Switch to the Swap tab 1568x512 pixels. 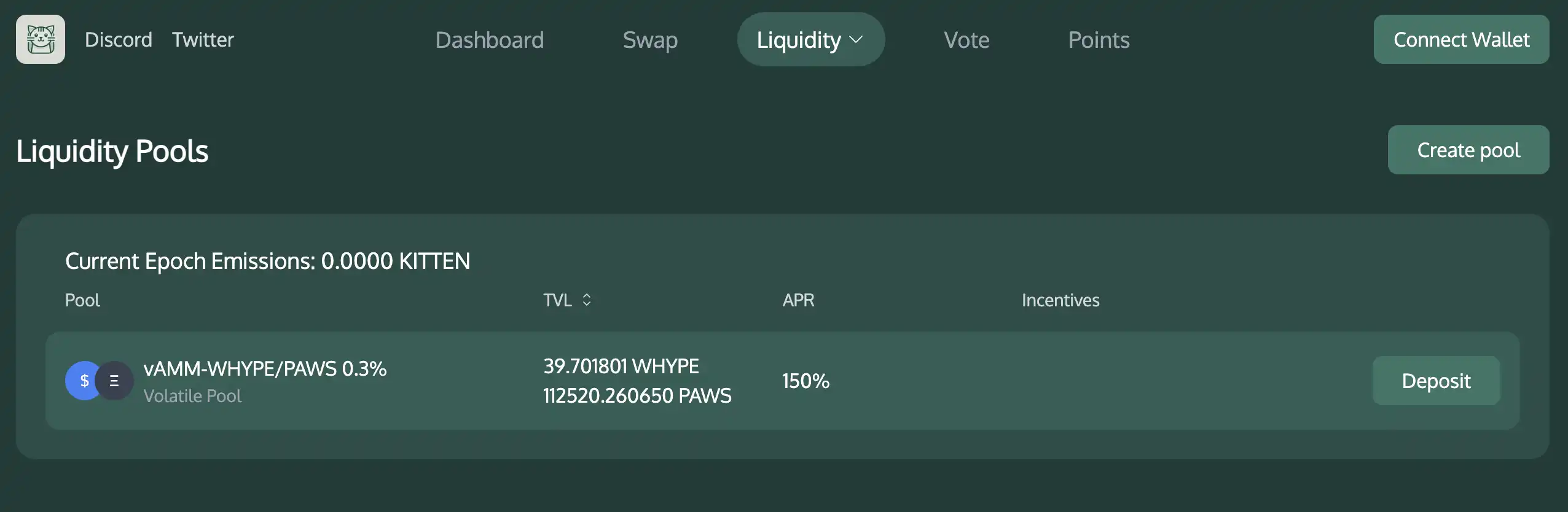[x=650, y=40]
